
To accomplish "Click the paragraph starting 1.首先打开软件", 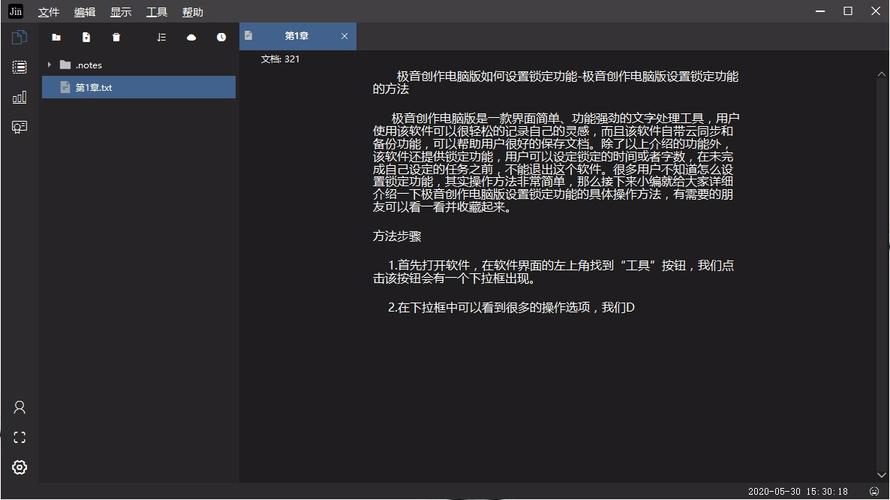I will (553, 272).
